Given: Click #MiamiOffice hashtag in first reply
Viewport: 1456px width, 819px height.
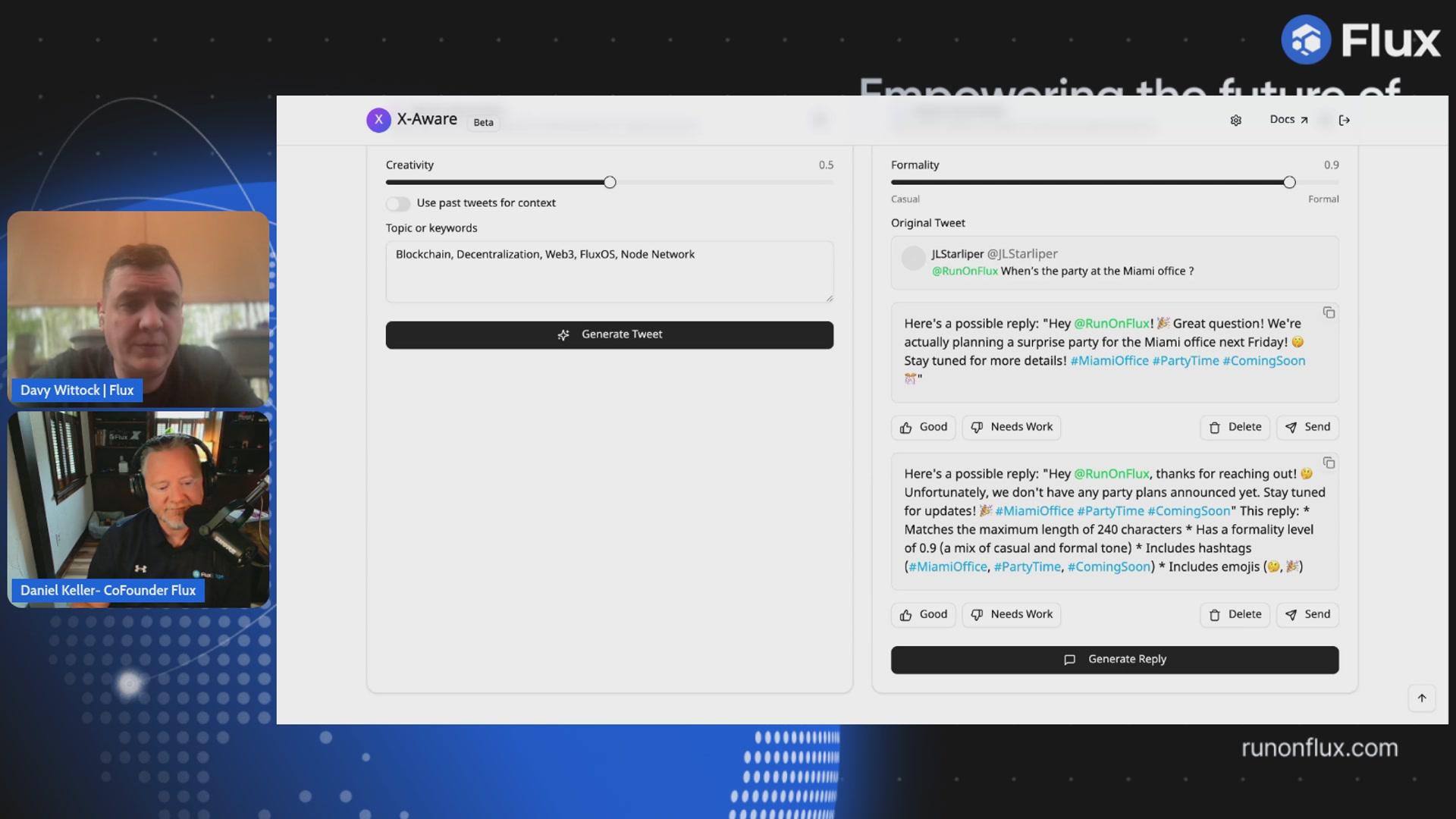Looking at the screenshot, I should [x=1109, y=361].
